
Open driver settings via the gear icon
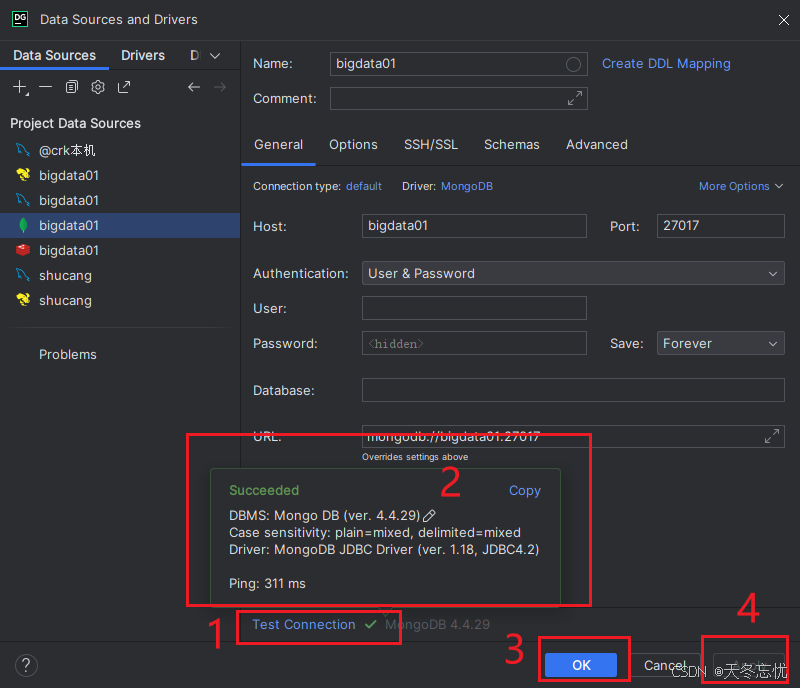98,87
